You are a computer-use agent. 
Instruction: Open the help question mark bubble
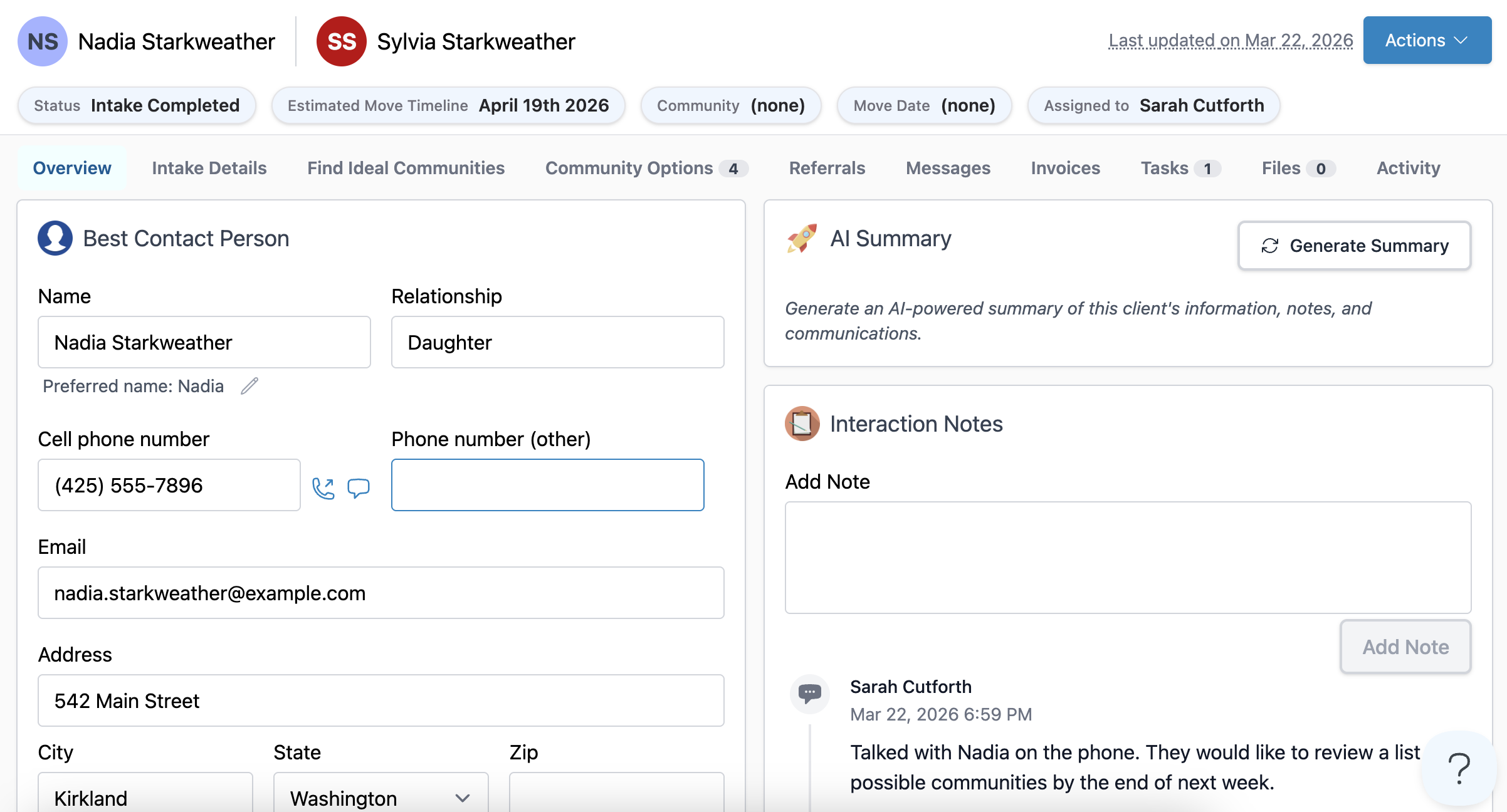pyautogui.click(x=1459, y=768)
